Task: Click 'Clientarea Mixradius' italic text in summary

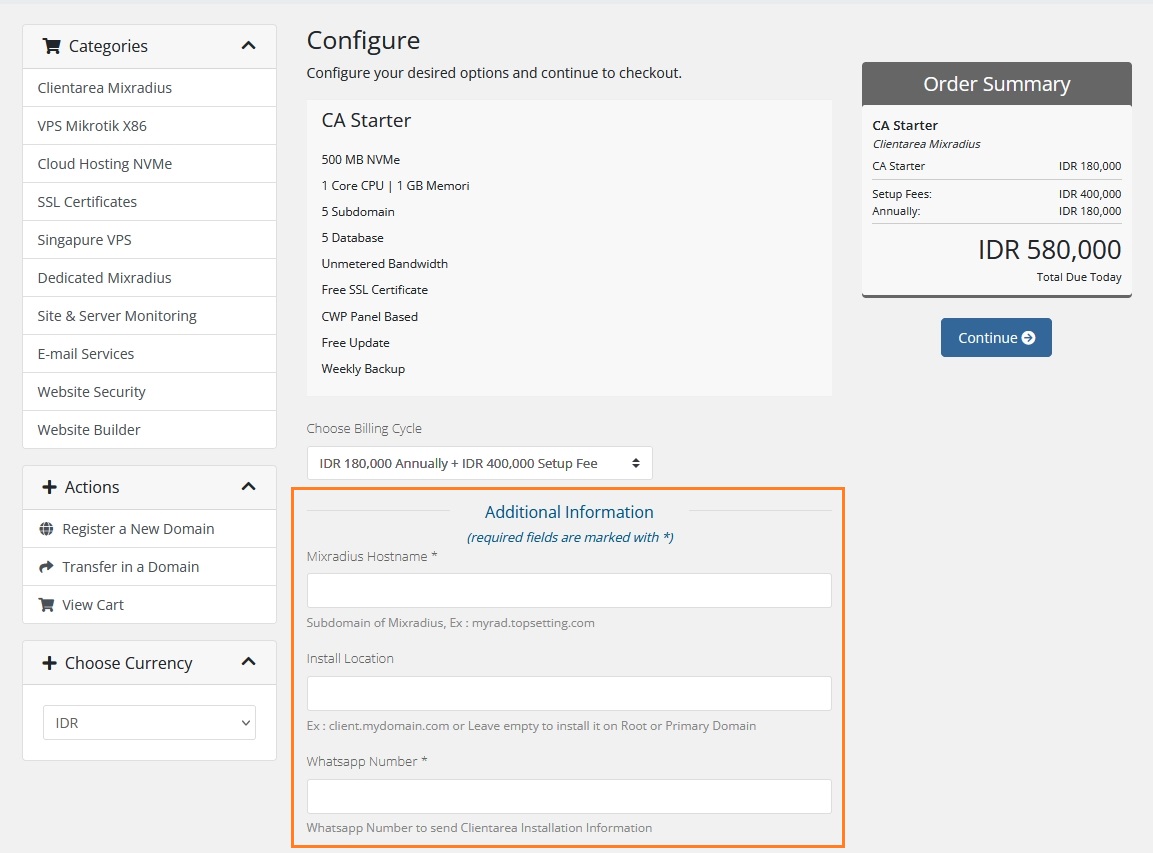Action: (x=927, y=144)
